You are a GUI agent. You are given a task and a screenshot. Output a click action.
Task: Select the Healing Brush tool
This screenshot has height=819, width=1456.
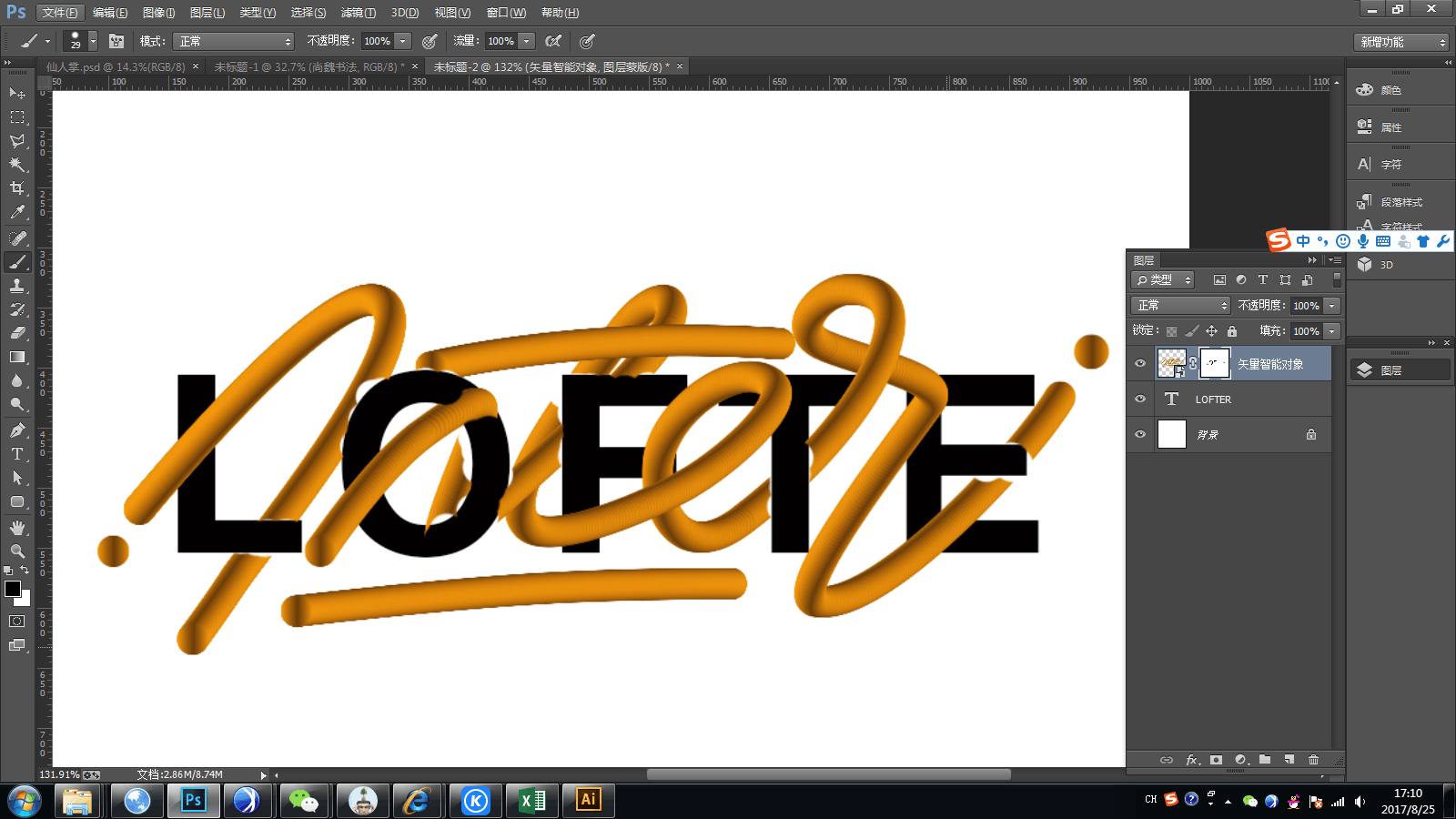17,238
